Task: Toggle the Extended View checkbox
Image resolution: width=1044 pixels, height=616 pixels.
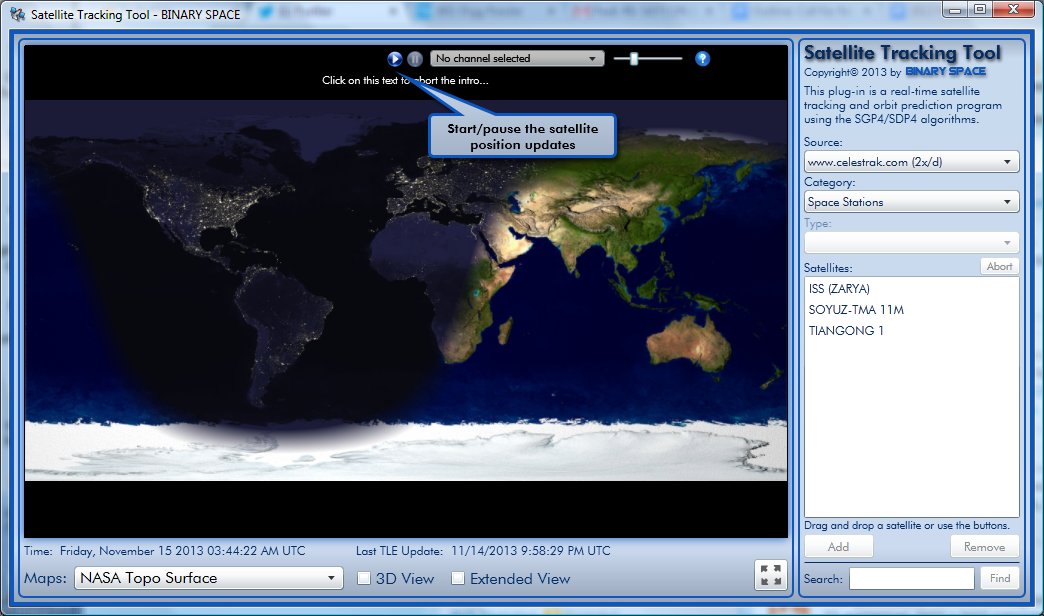Action: 458,578
